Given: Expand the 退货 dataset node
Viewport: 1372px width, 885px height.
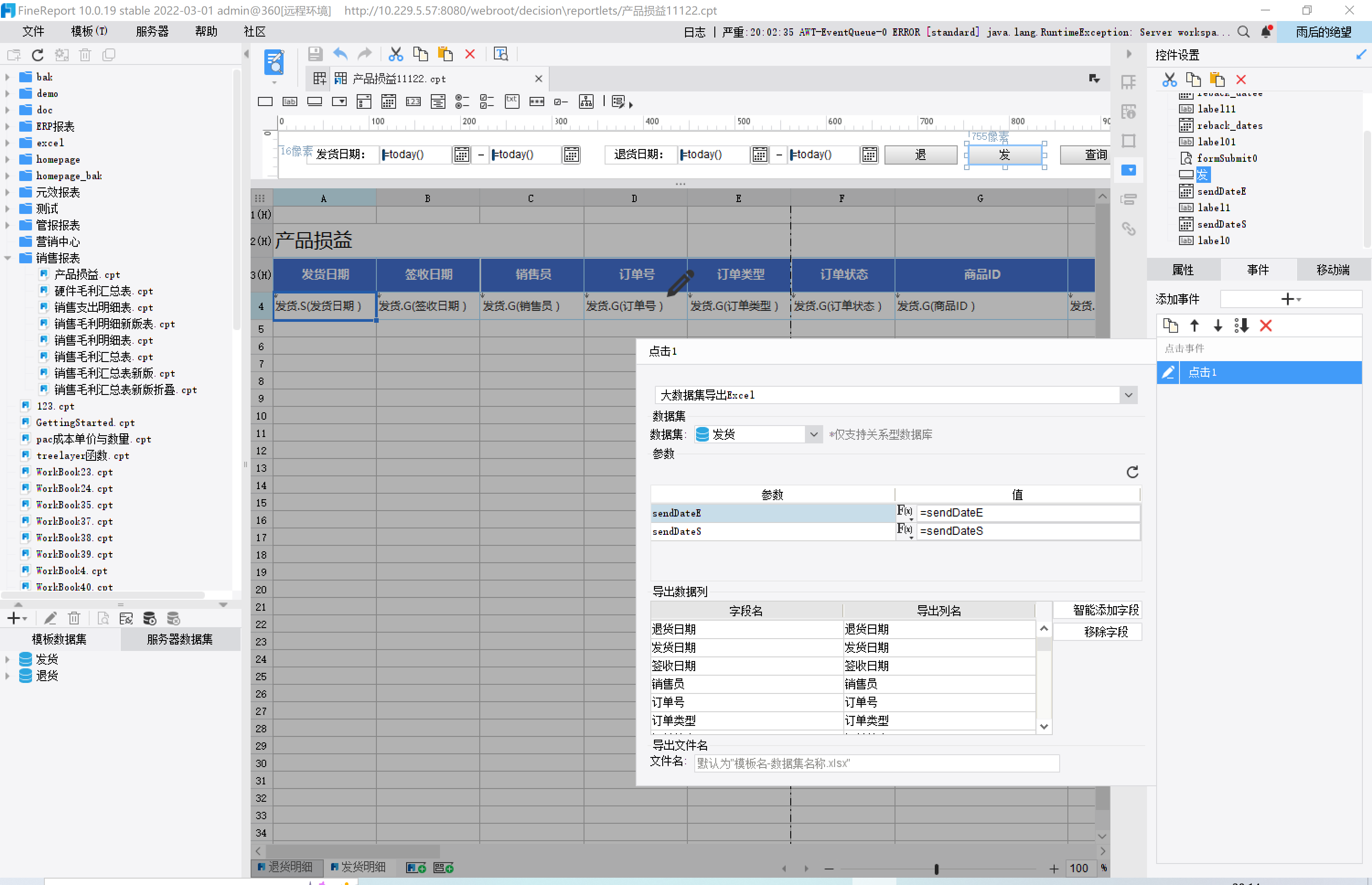Looking at the screenshot, I should click(7, 676).
